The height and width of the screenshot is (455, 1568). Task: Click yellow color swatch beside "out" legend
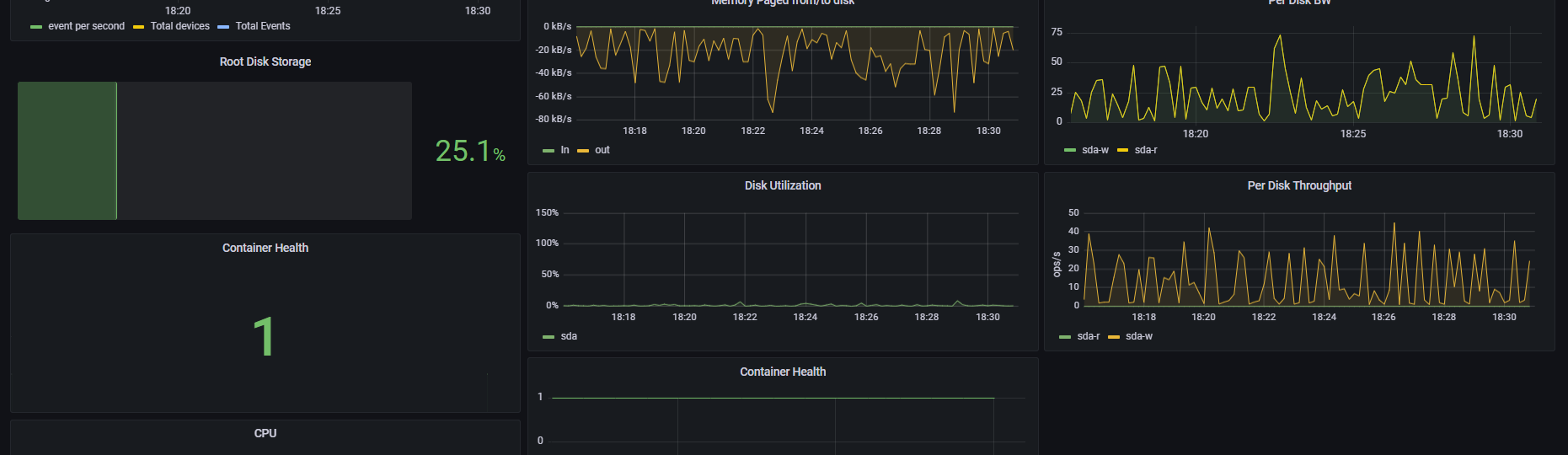583,151
